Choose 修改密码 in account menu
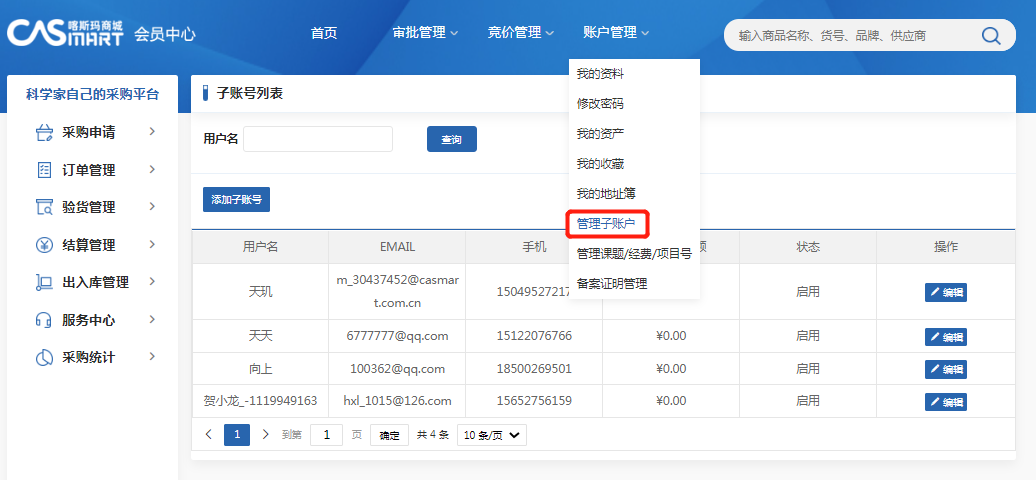The height and width of the screenshot is (480, 1036). click(600, 103)
